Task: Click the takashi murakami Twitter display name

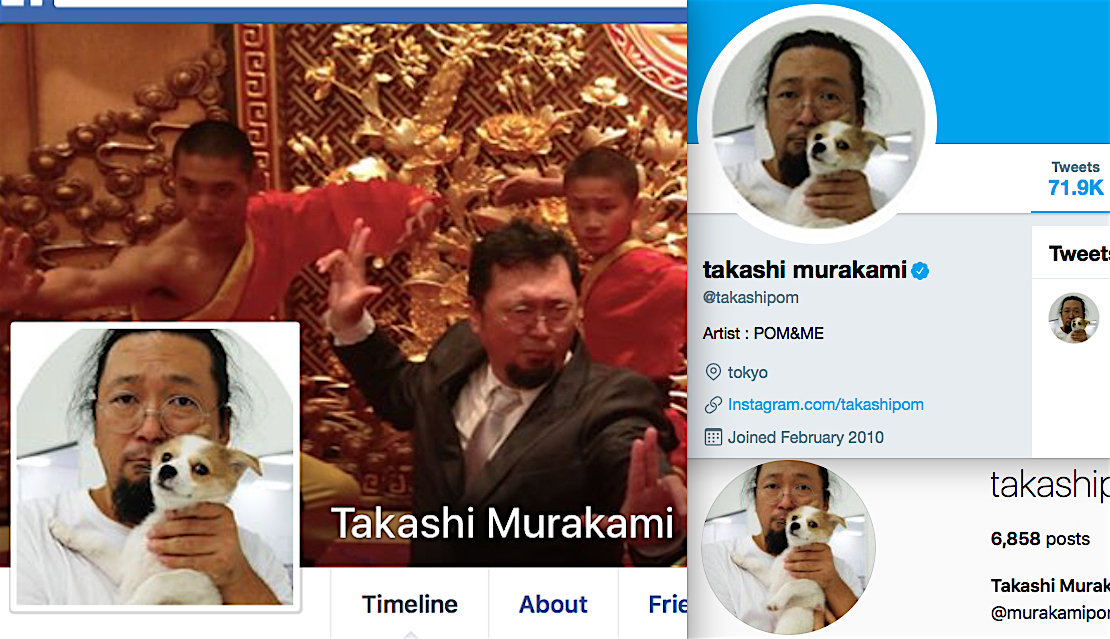Action: [805, 270]
